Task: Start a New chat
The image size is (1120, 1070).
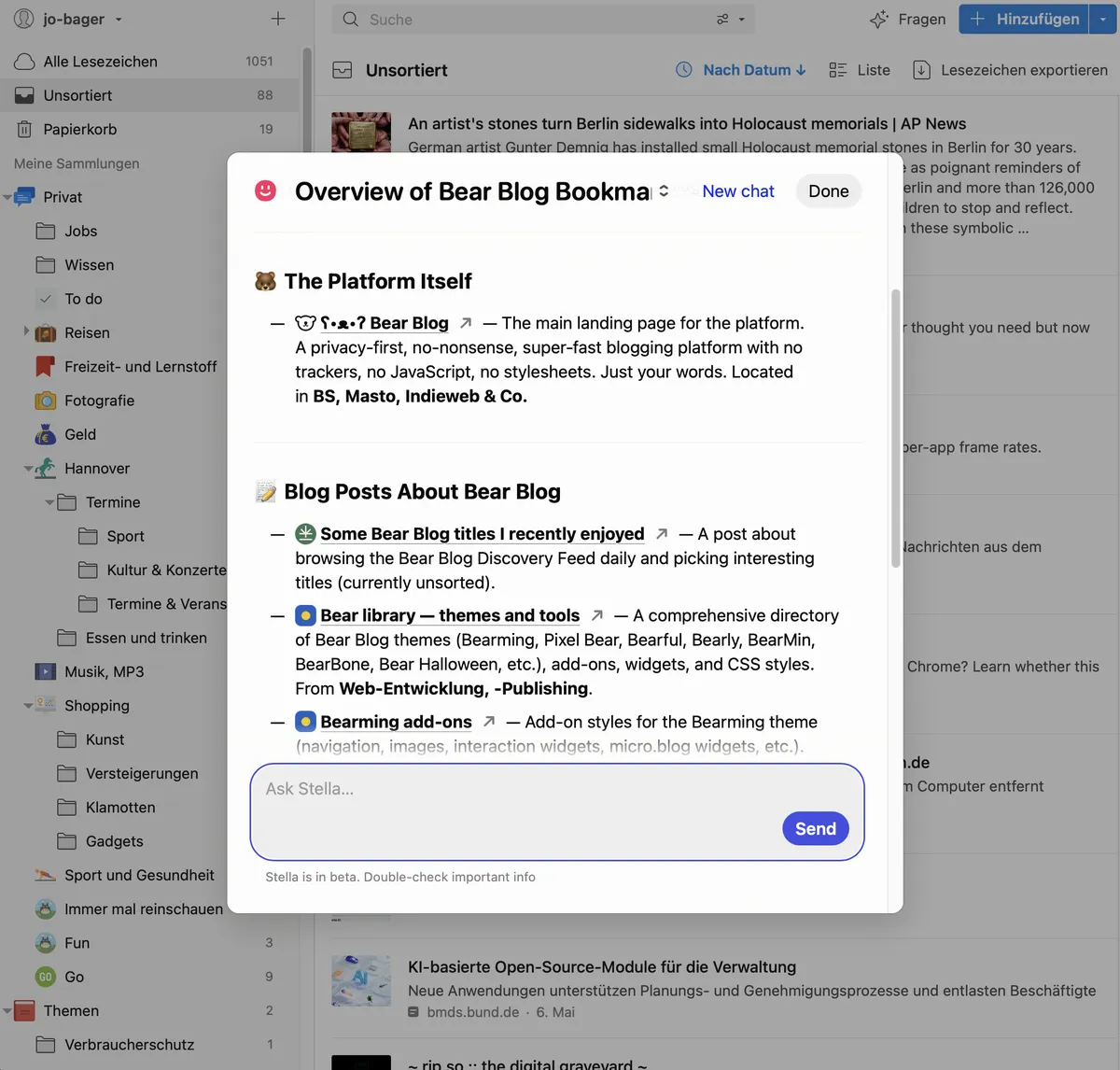Action: [x=738, y=191]
